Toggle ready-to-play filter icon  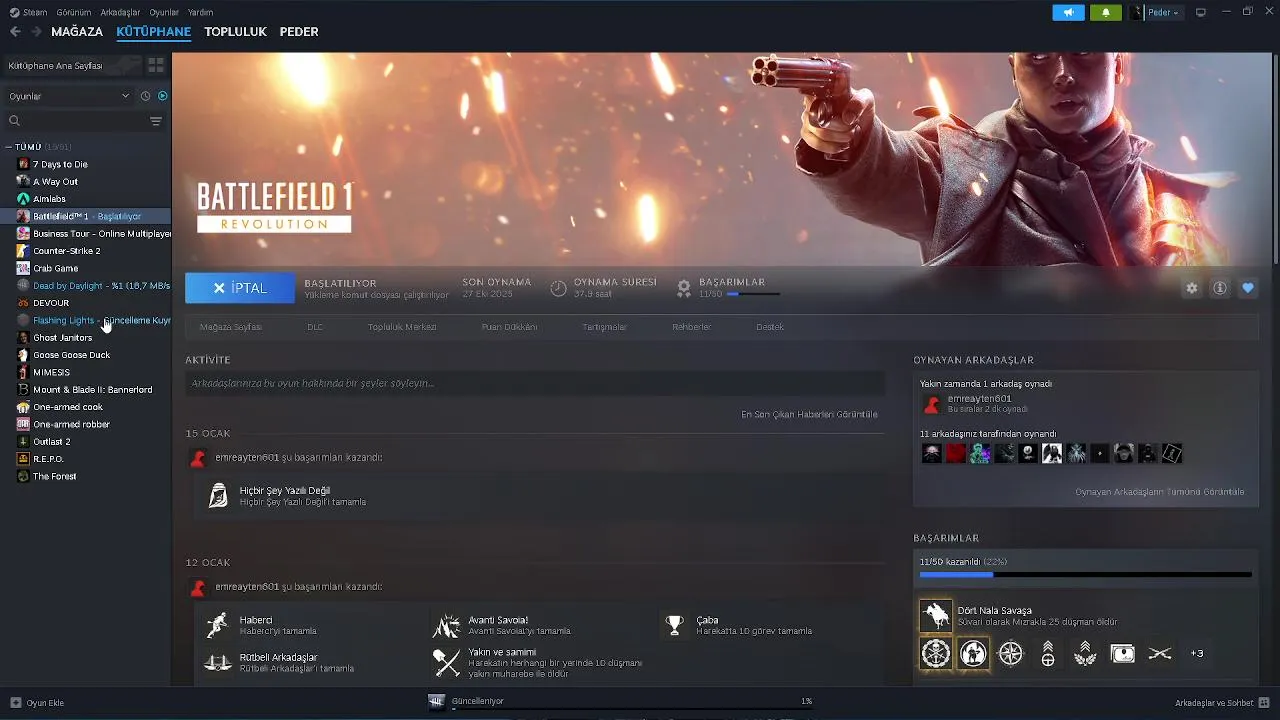(x=162, y=96)
